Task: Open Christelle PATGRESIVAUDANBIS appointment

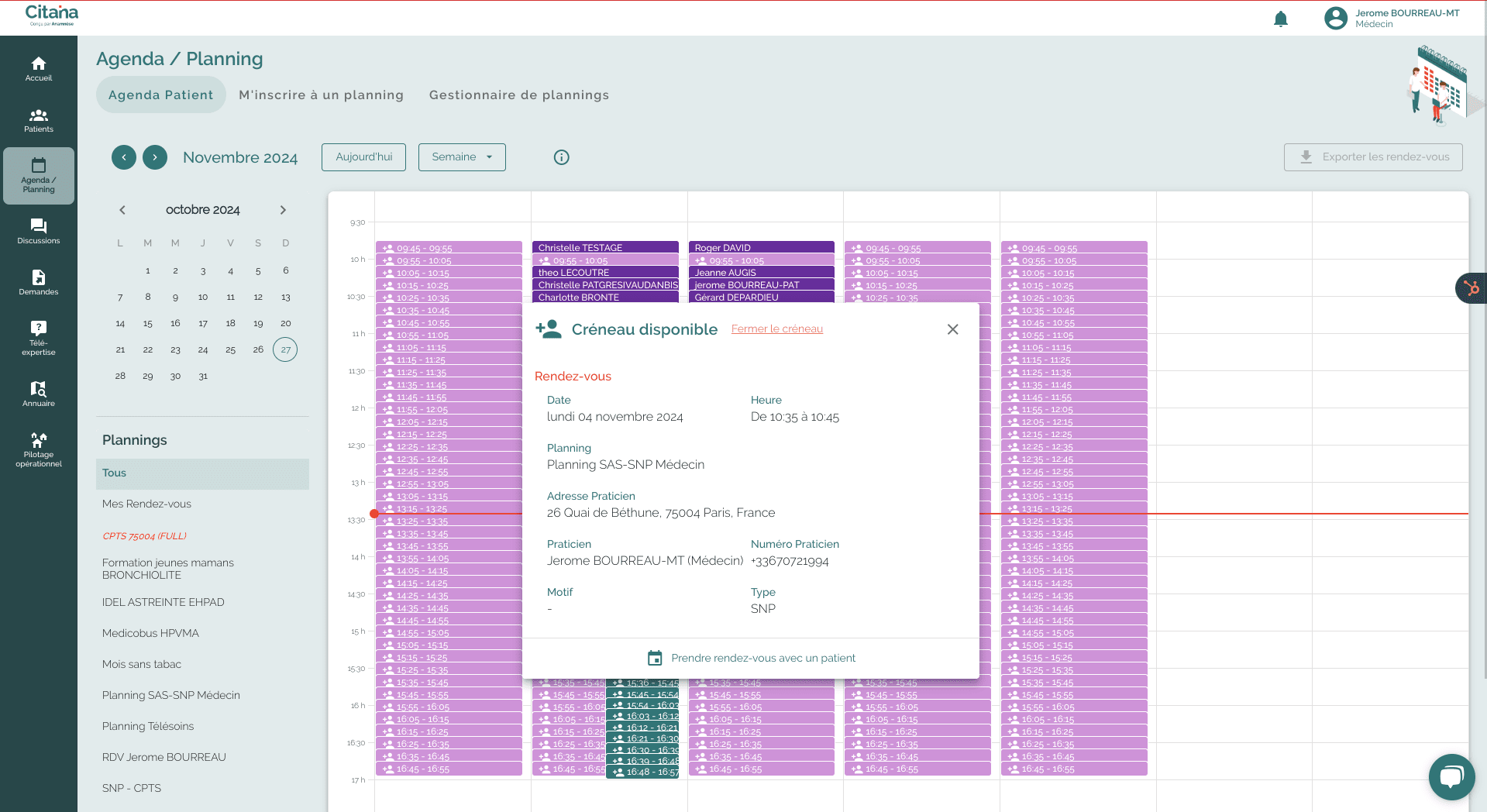Action: click(605, 285)
